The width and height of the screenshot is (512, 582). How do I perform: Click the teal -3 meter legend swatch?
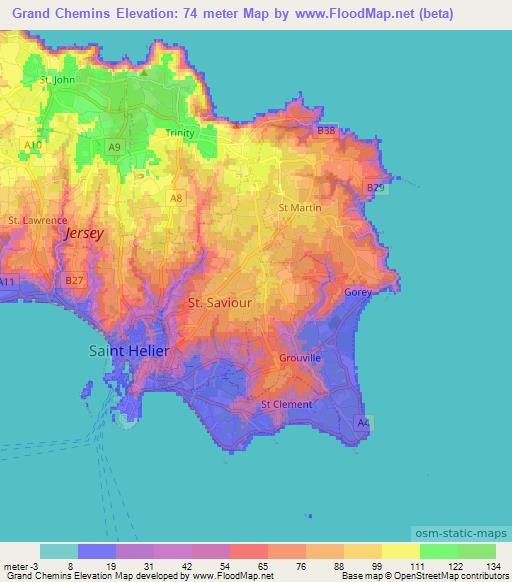[x=59, y=552]
